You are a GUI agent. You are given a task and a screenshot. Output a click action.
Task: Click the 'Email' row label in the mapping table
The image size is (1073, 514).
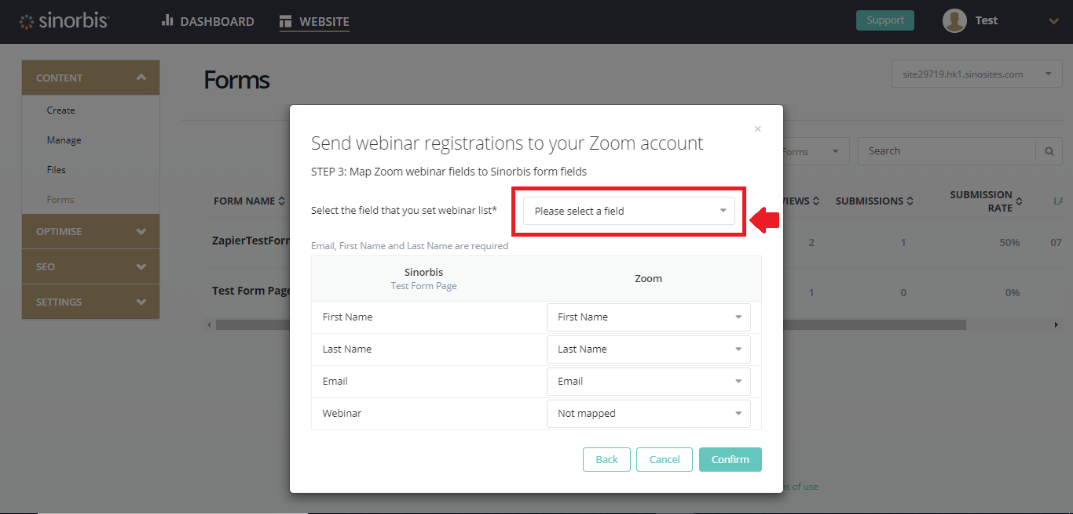(335, 381)
